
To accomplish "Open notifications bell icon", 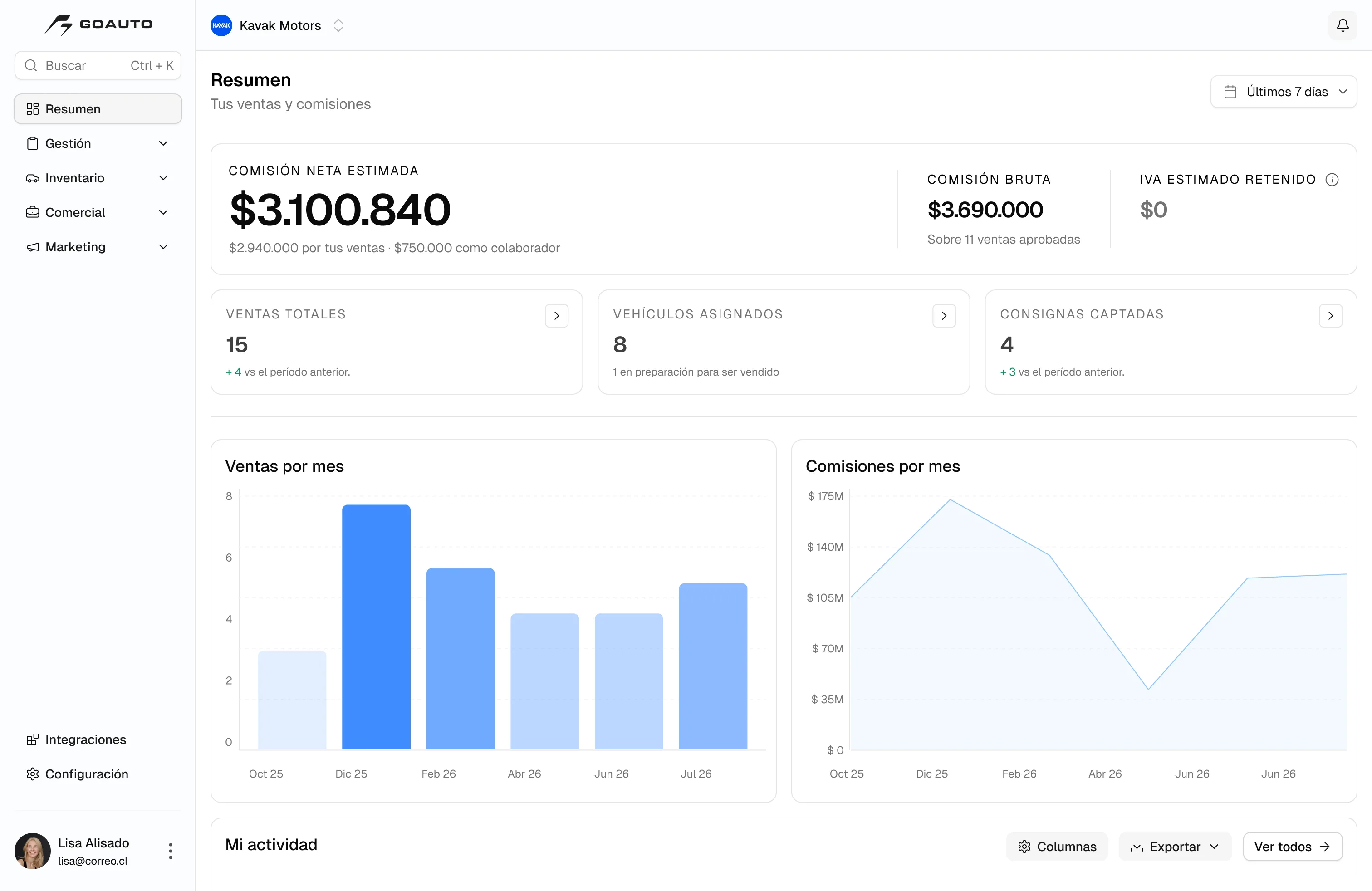I will click(x=1342, y=25).
